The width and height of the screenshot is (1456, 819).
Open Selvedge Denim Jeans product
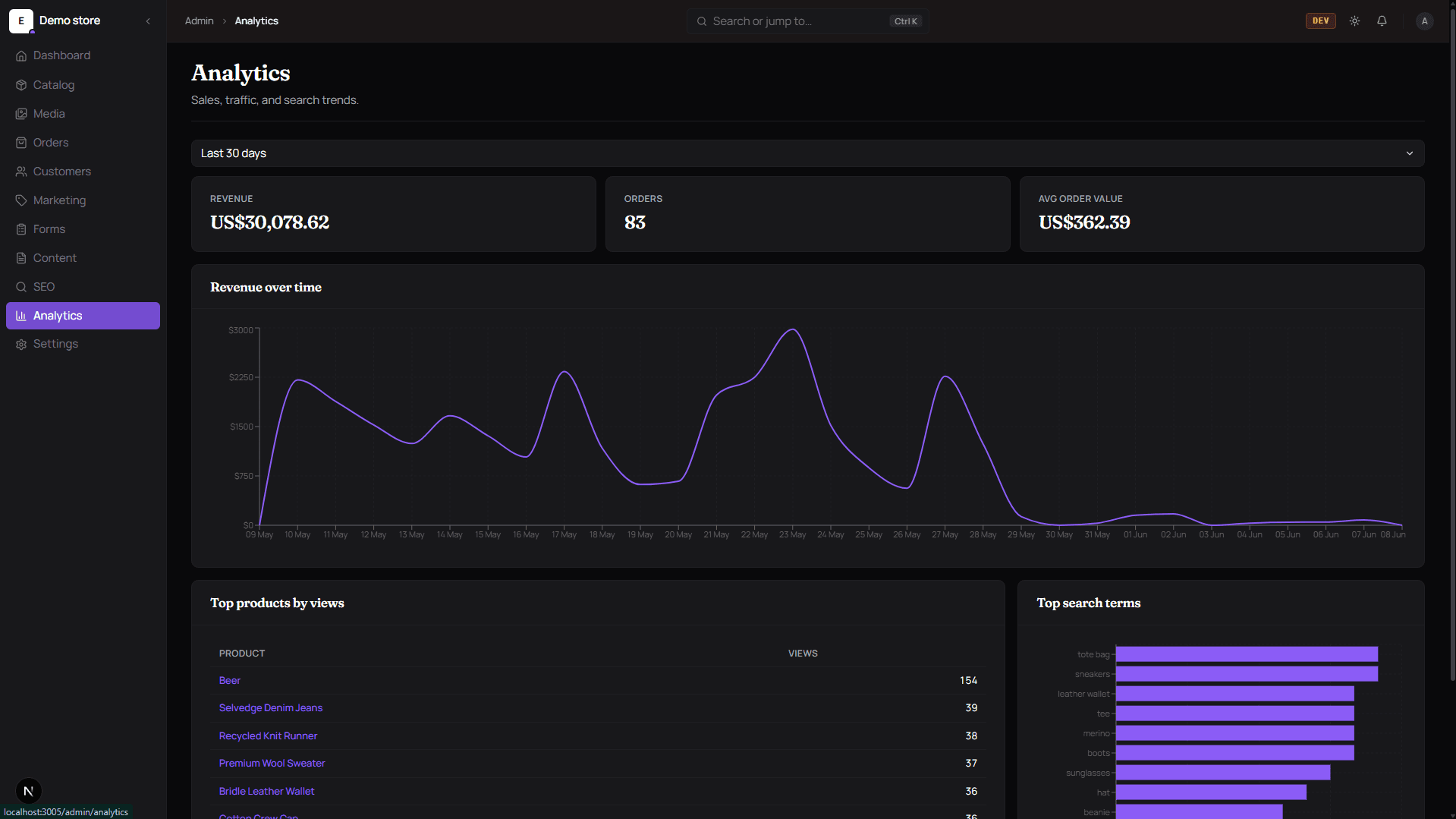tap(270, 708)
